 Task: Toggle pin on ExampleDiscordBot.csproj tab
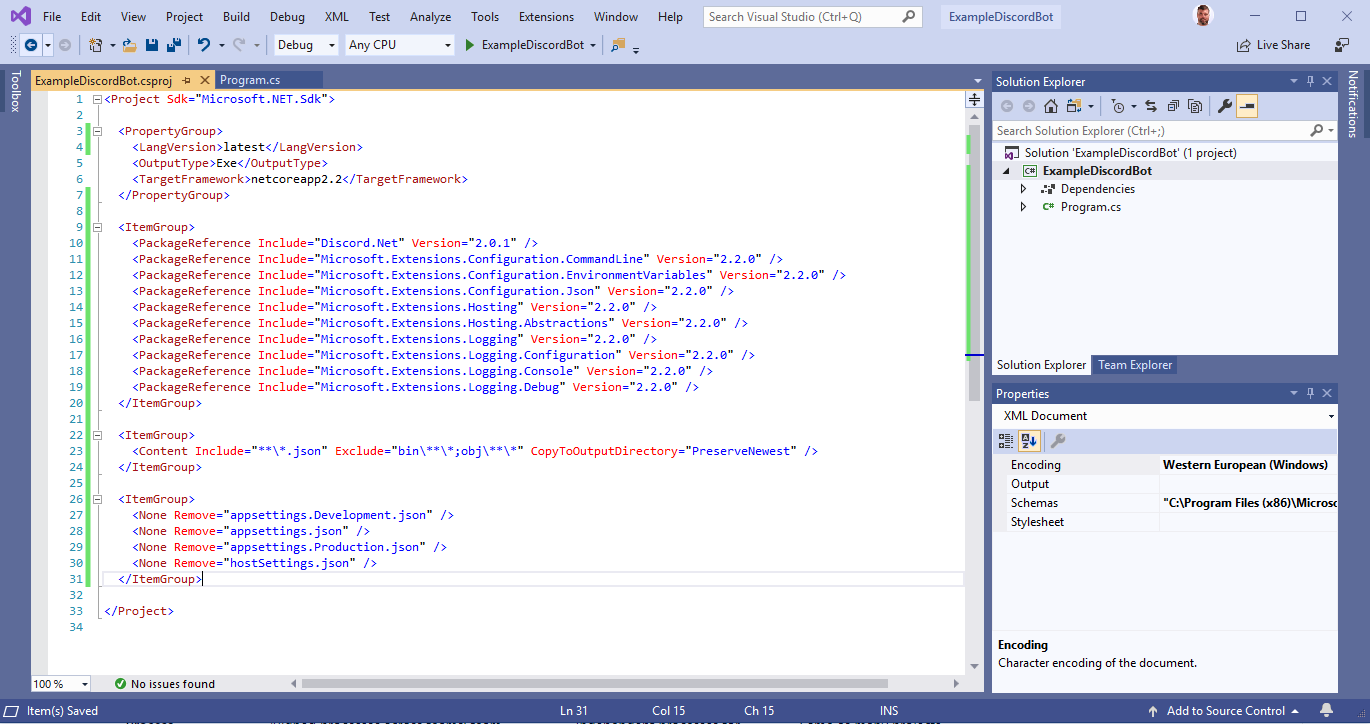(x=186, y=80)
